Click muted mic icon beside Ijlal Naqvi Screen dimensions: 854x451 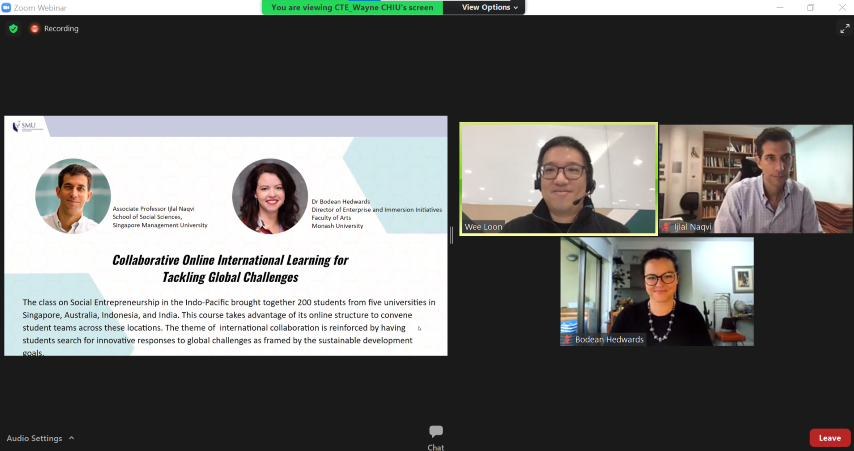click(666, 227)
